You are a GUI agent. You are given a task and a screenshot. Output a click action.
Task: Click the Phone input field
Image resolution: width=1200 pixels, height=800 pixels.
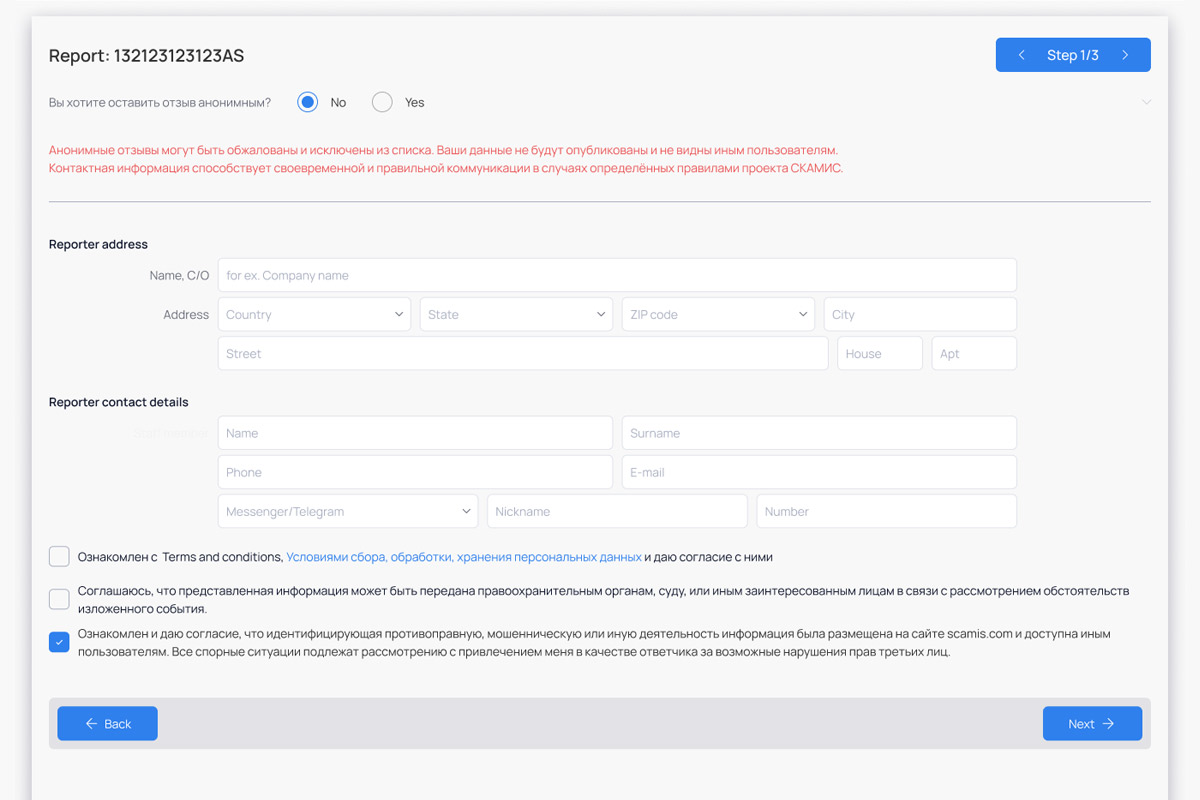(415, 472)
